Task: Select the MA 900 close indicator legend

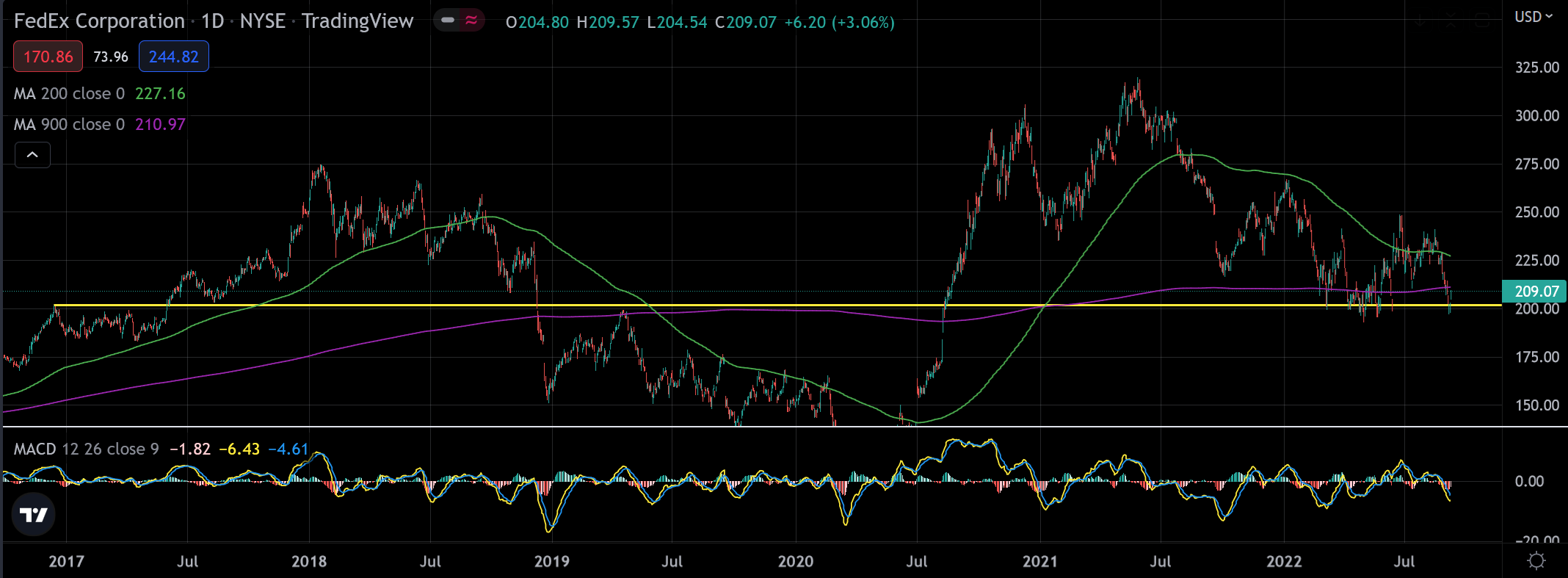Action: 69,125
